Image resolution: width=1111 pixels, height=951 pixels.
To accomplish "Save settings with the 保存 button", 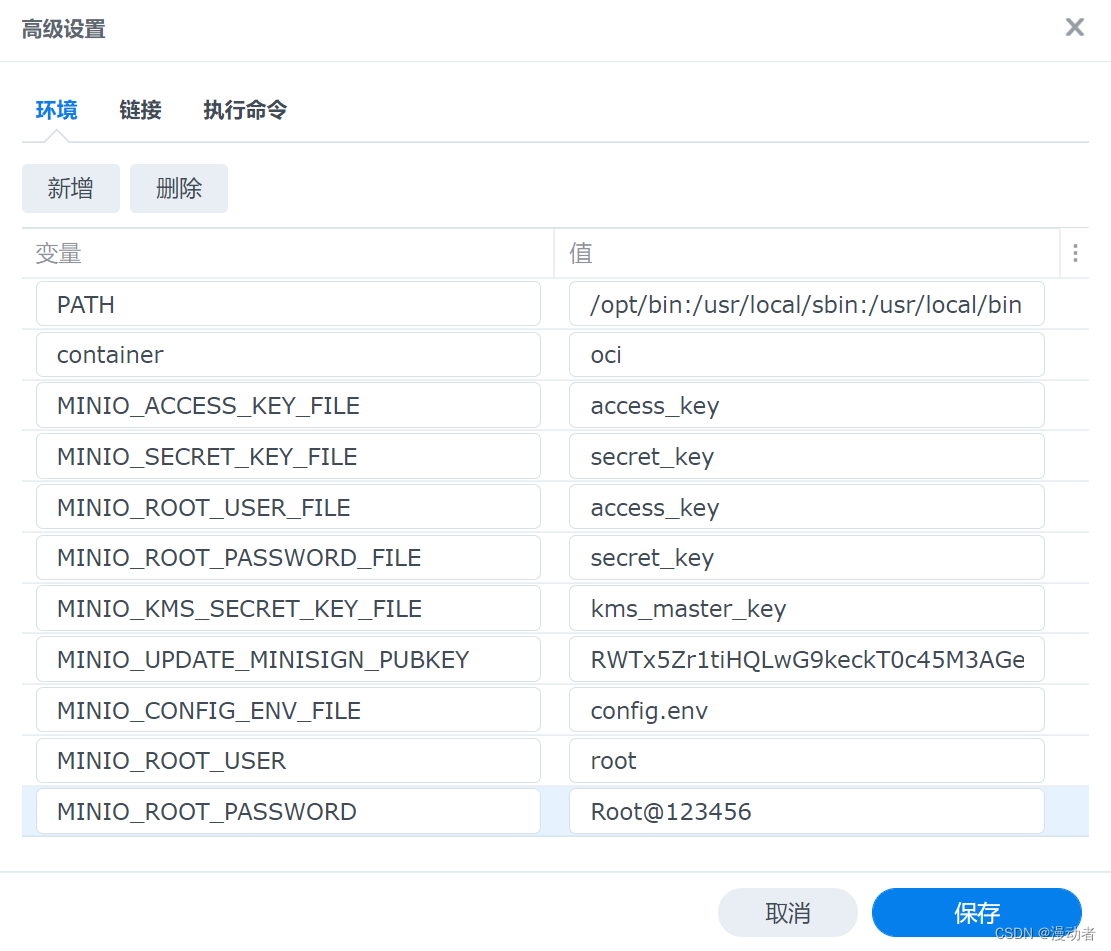I will click(x=977, y=912).
